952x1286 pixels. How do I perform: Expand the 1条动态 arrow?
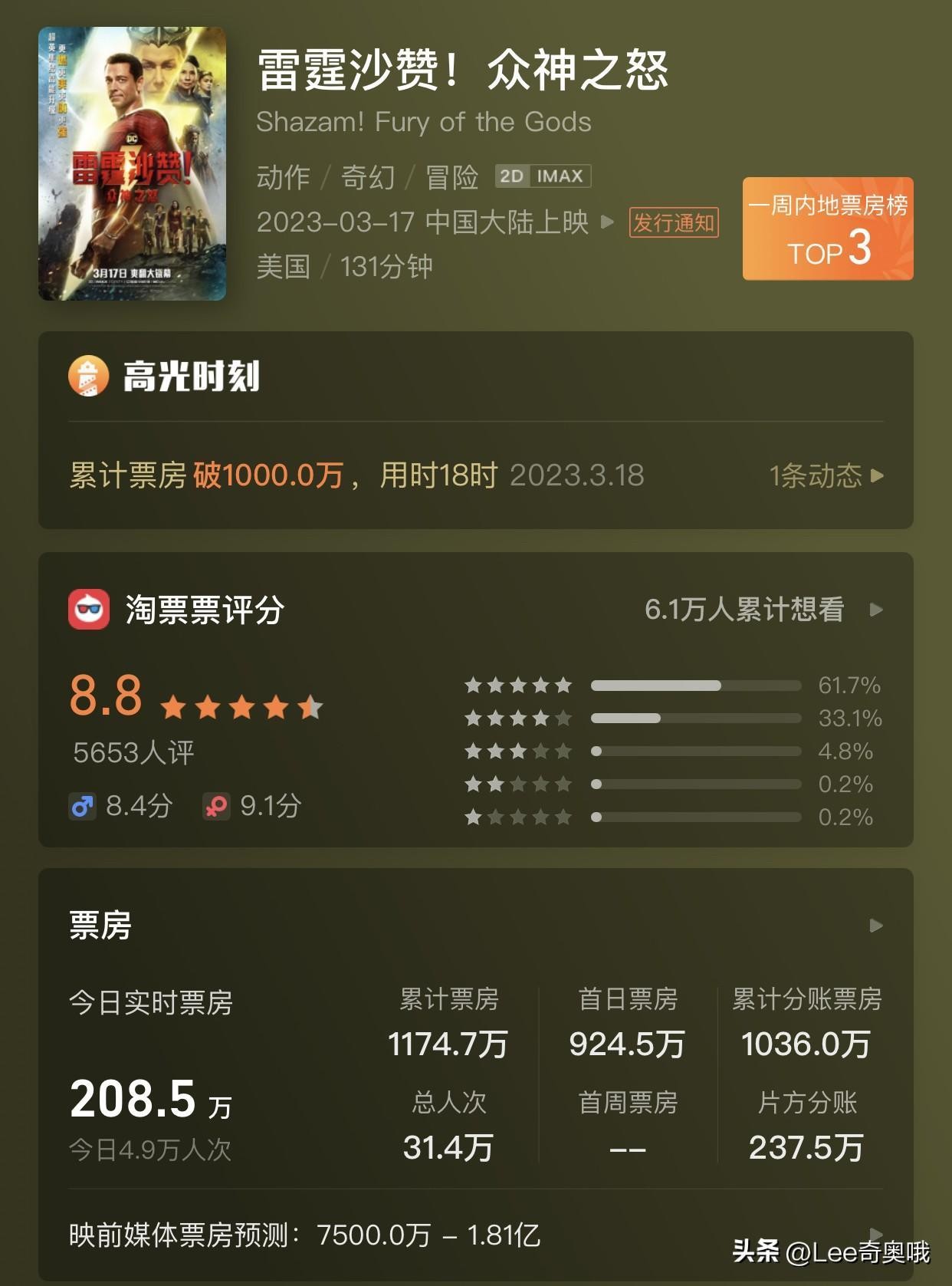[878, 476]
